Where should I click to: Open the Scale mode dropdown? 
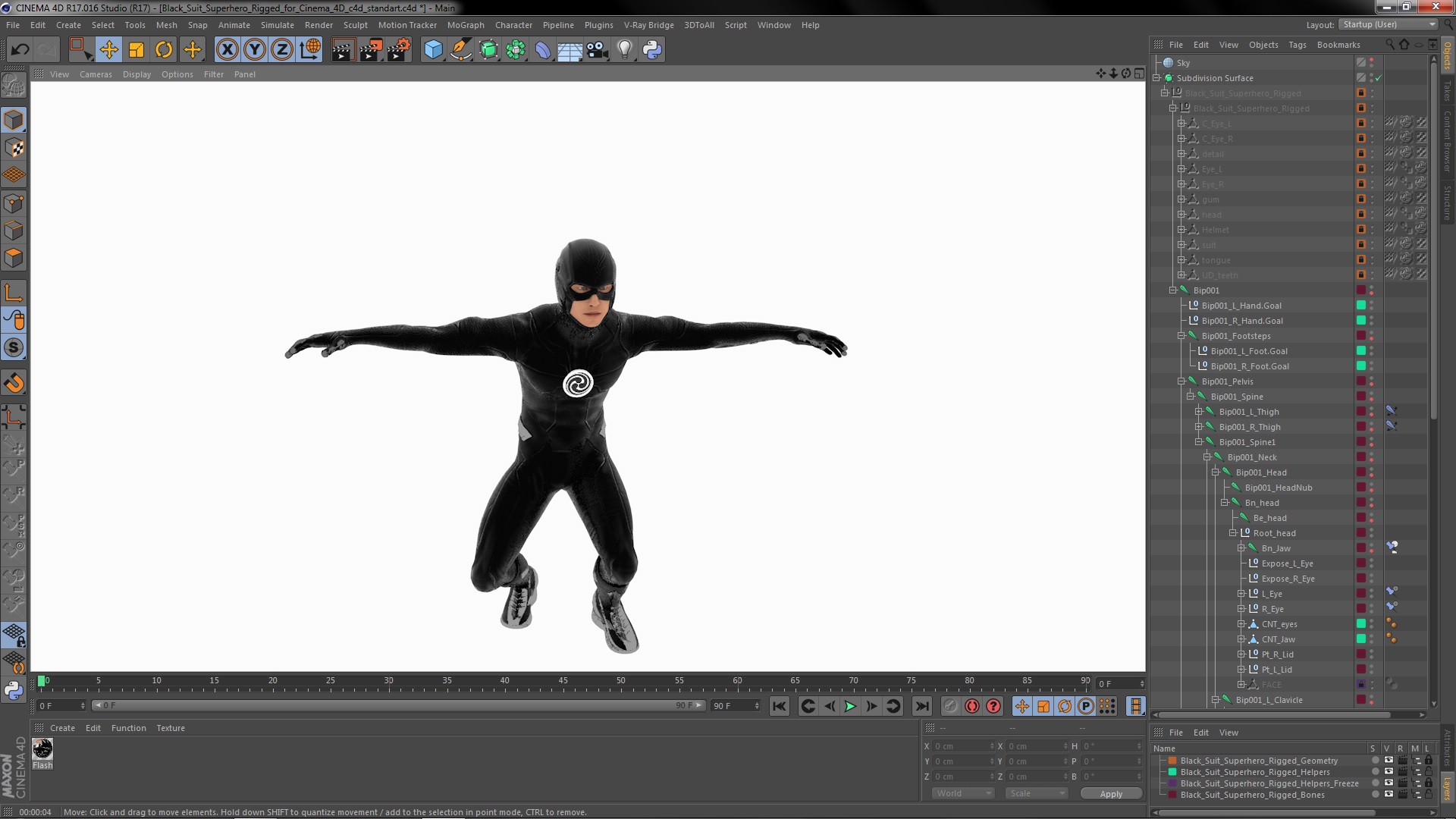click(1036, 793)
